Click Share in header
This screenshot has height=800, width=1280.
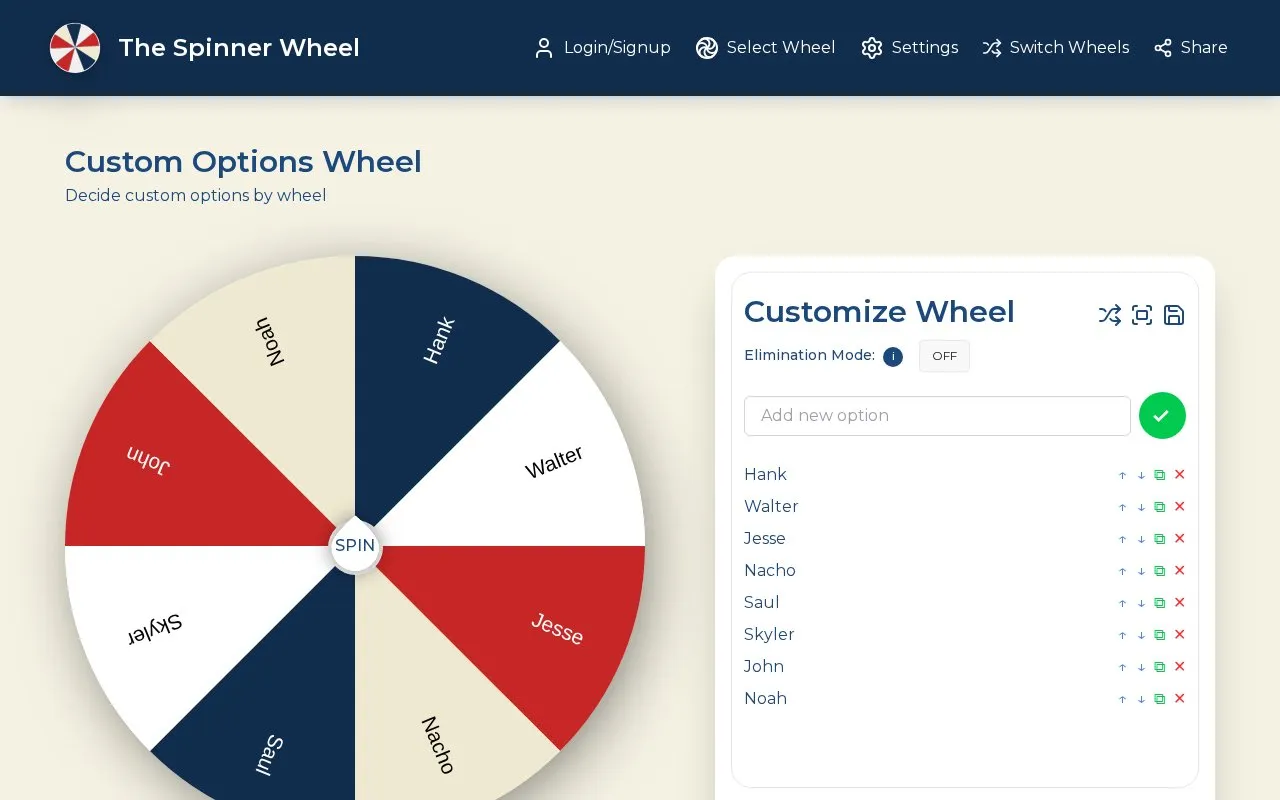pyautogui.click(x=1191, y=48)
